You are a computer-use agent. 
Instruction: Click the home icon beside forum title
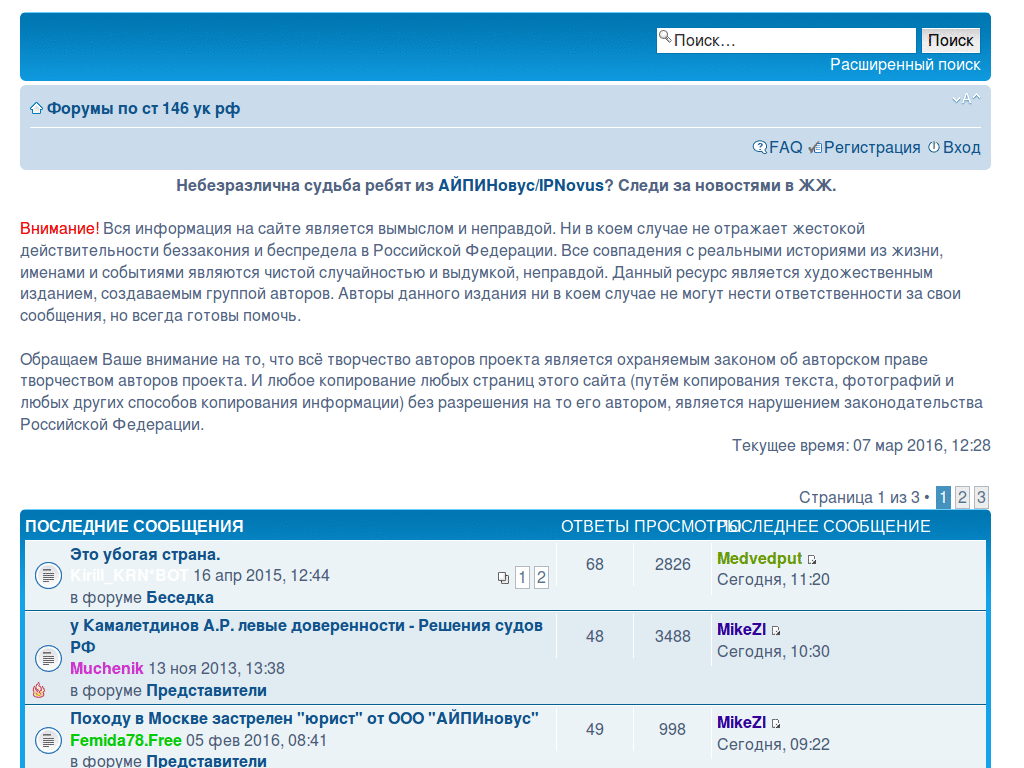pos(37,108)
